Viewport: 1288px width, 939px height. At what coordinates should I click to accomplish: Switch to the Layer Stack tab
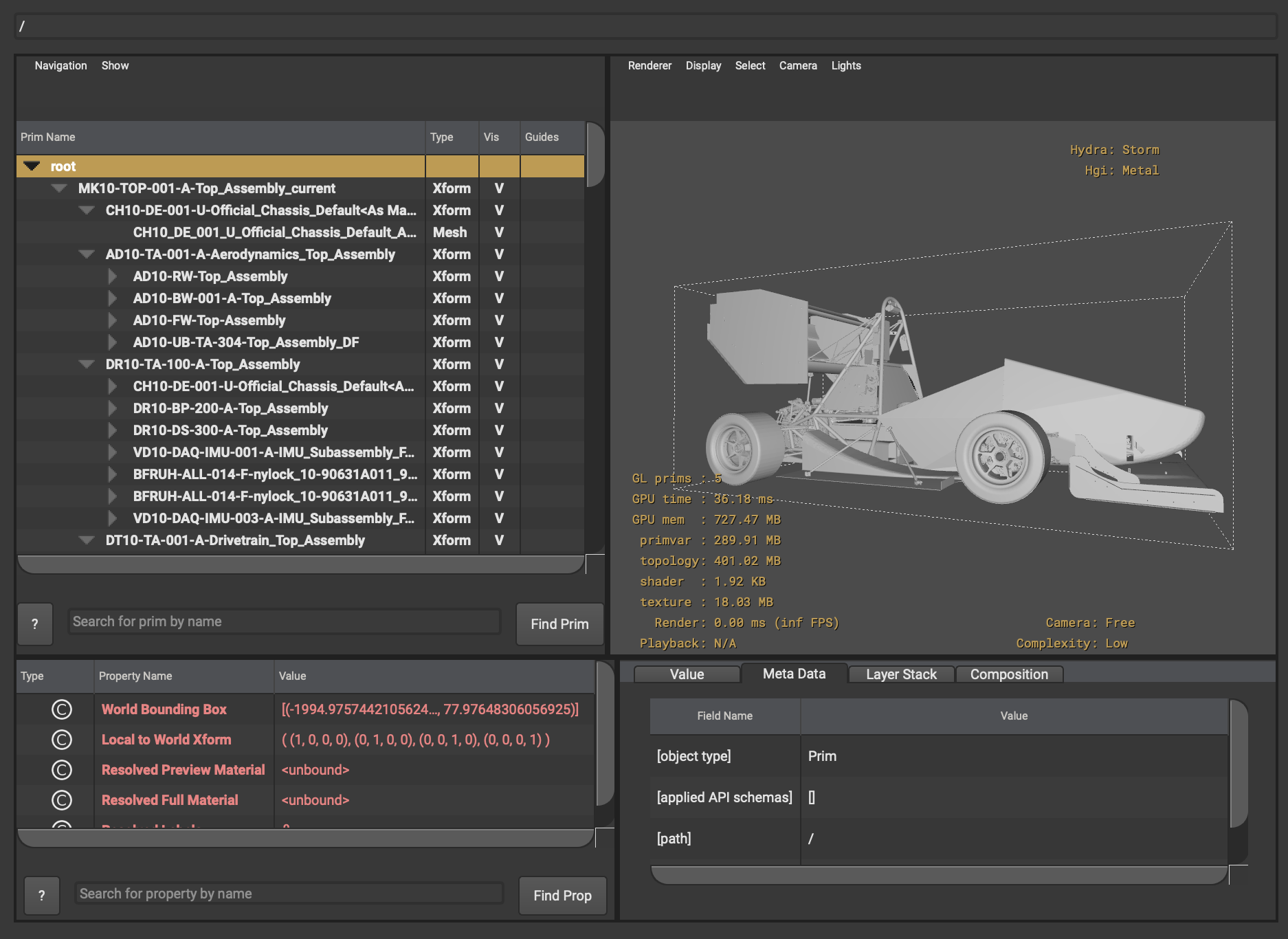(901, 674)
